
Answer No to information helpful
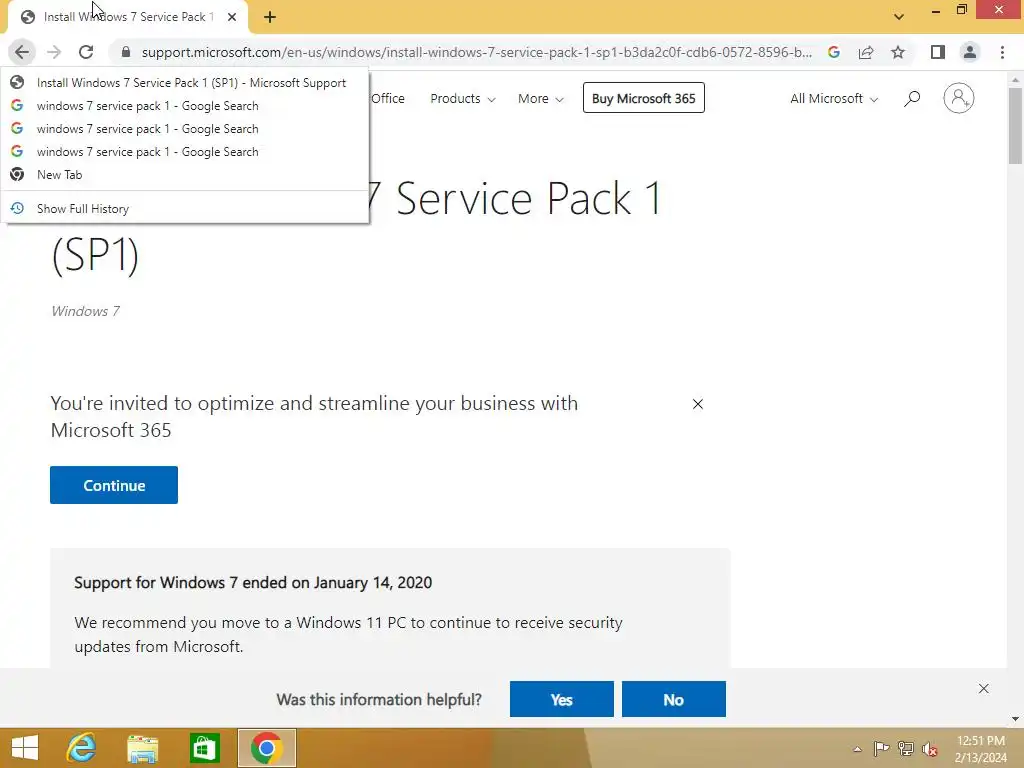(673, 699)
